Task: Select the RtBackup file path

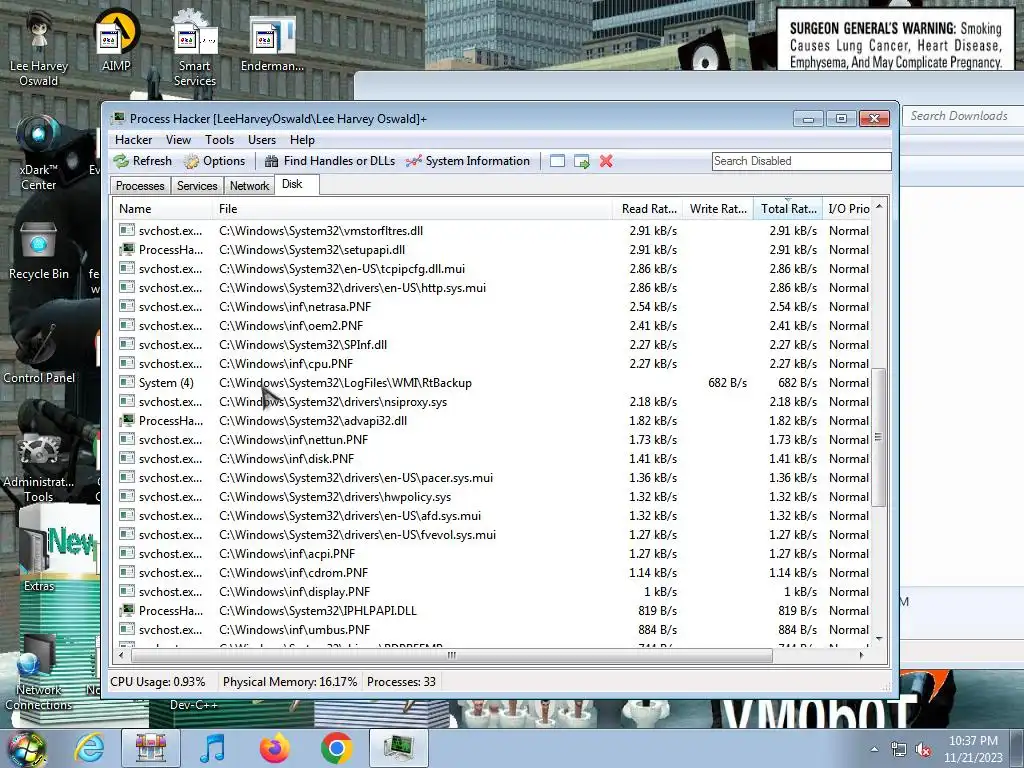Action: 345,383
